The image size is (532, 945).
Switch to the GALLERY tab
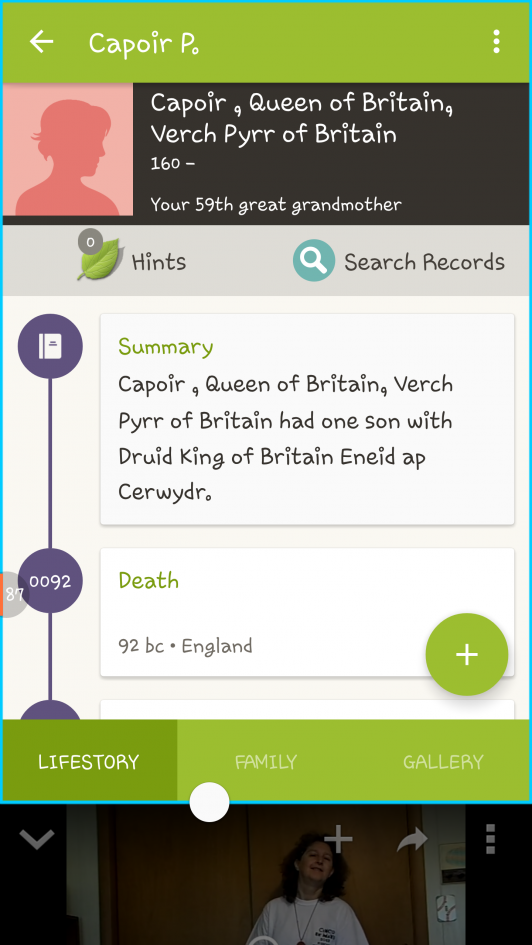pos(443,762)
